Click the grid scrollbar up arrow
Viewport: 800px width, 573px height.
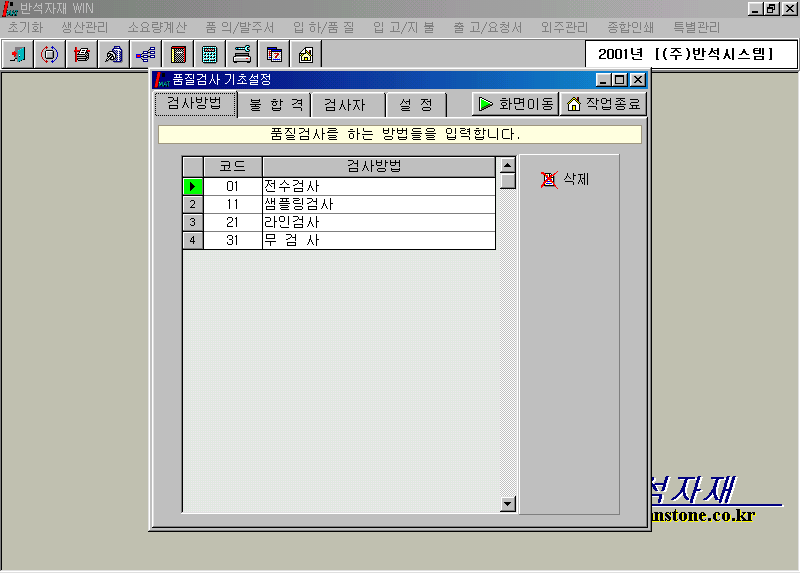(x=508, y=165)
